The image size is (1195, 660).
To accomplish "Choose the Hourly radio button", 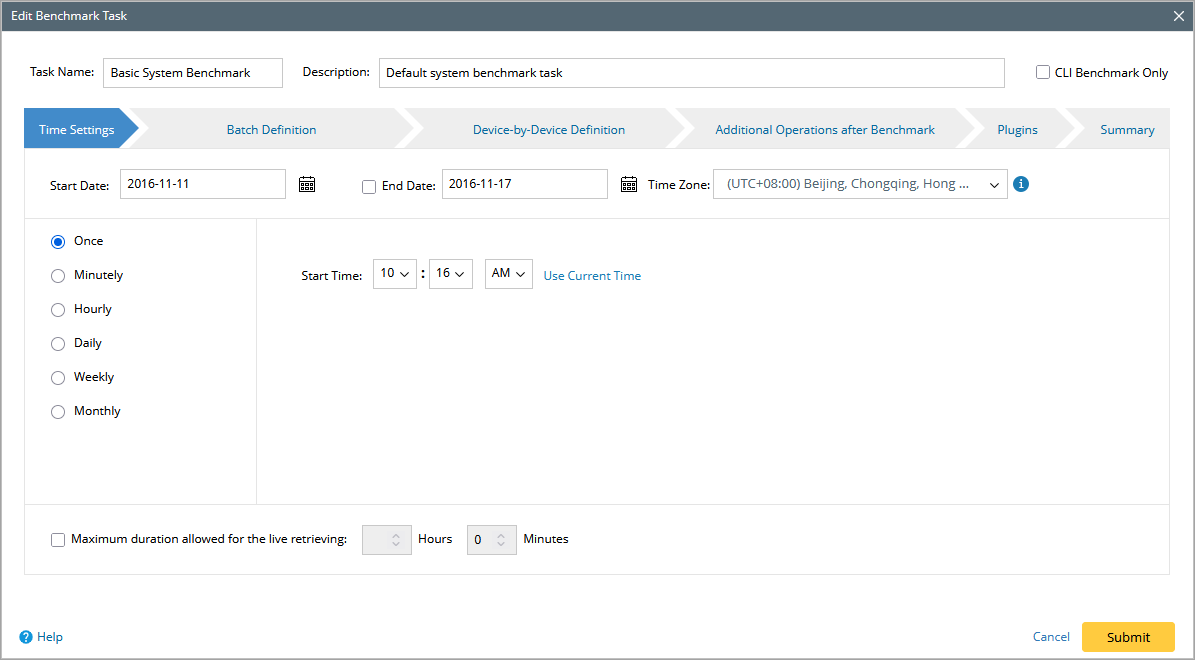I will pyautogui.click(x=58, y=309).
